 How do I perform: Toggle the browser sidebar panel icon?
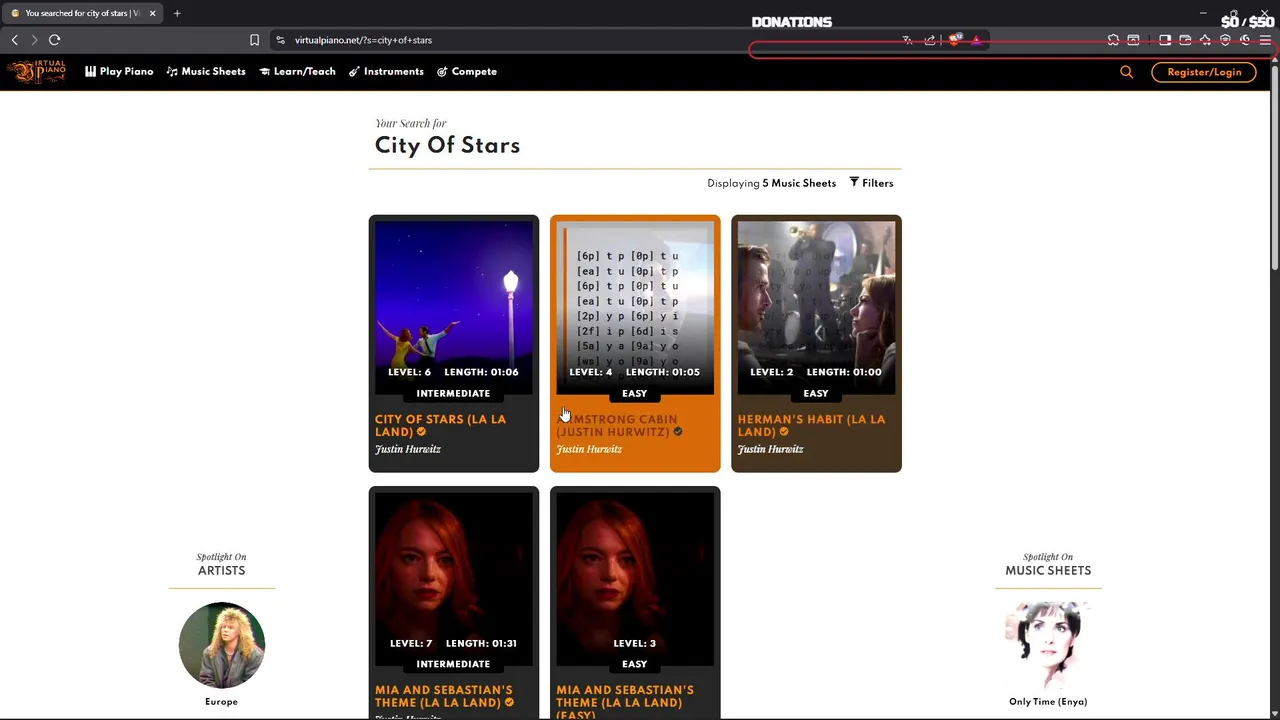pyautogui.click(x=1165, y=40)
